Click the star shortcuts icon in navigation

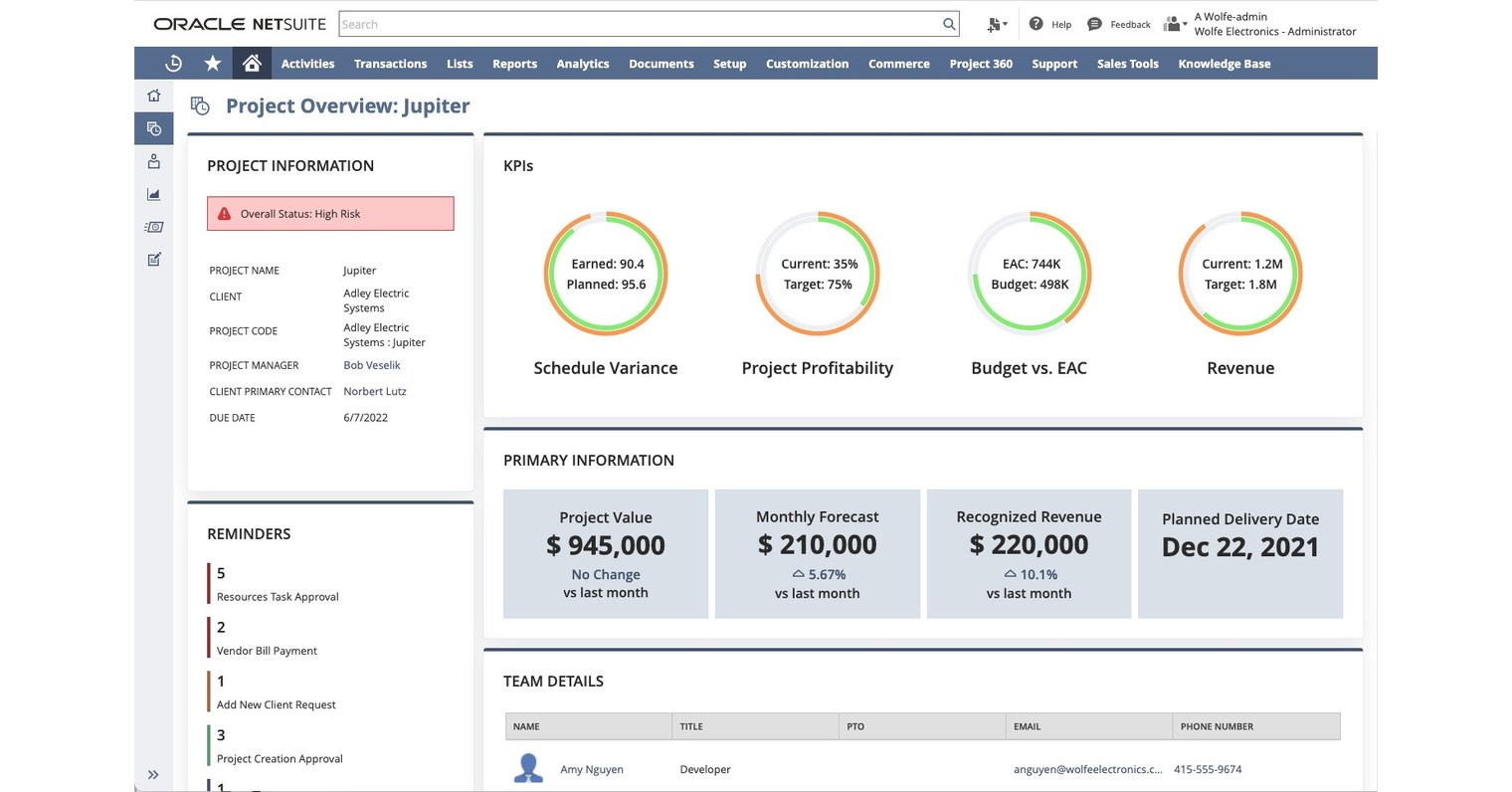tap(212, 63)
